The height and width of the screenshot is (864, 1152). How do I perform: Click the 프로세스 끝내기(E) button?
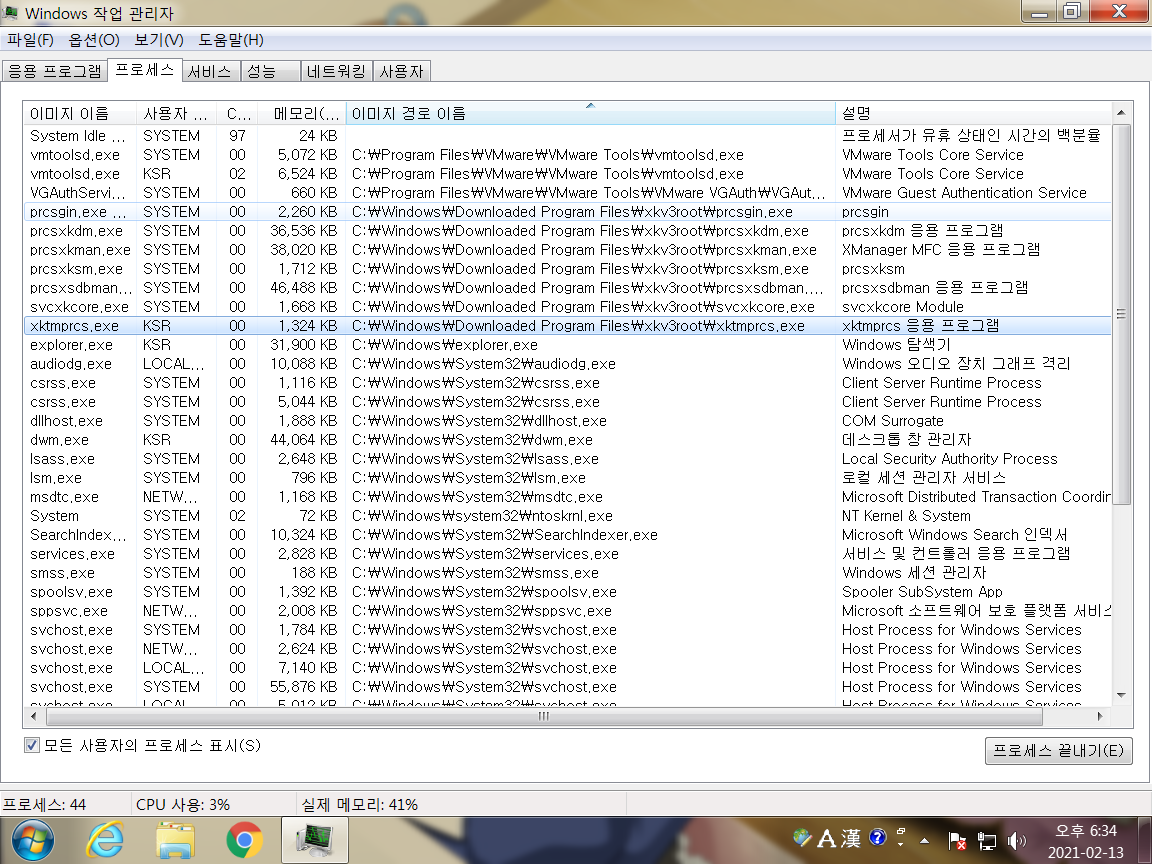pyautogui.click(x=1058, y=750)
